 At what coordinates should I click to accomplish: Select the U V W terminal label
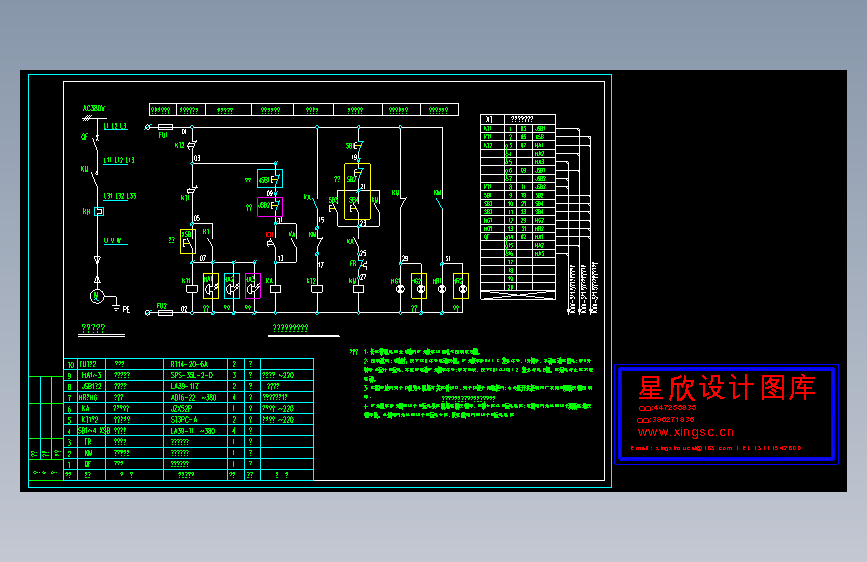coord(113,241)
